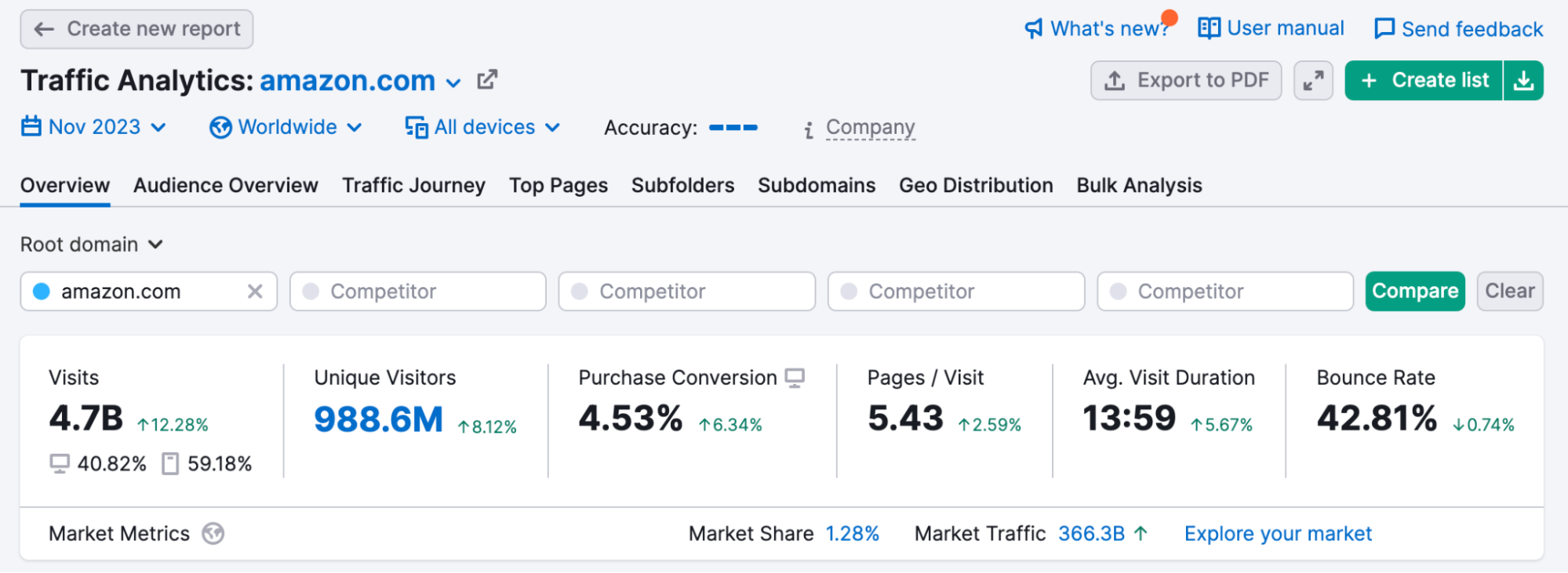This screenshot has height=573, width=1568.
Task: Click the download icon beside Create list
Action: click(x=1523, y=81)
